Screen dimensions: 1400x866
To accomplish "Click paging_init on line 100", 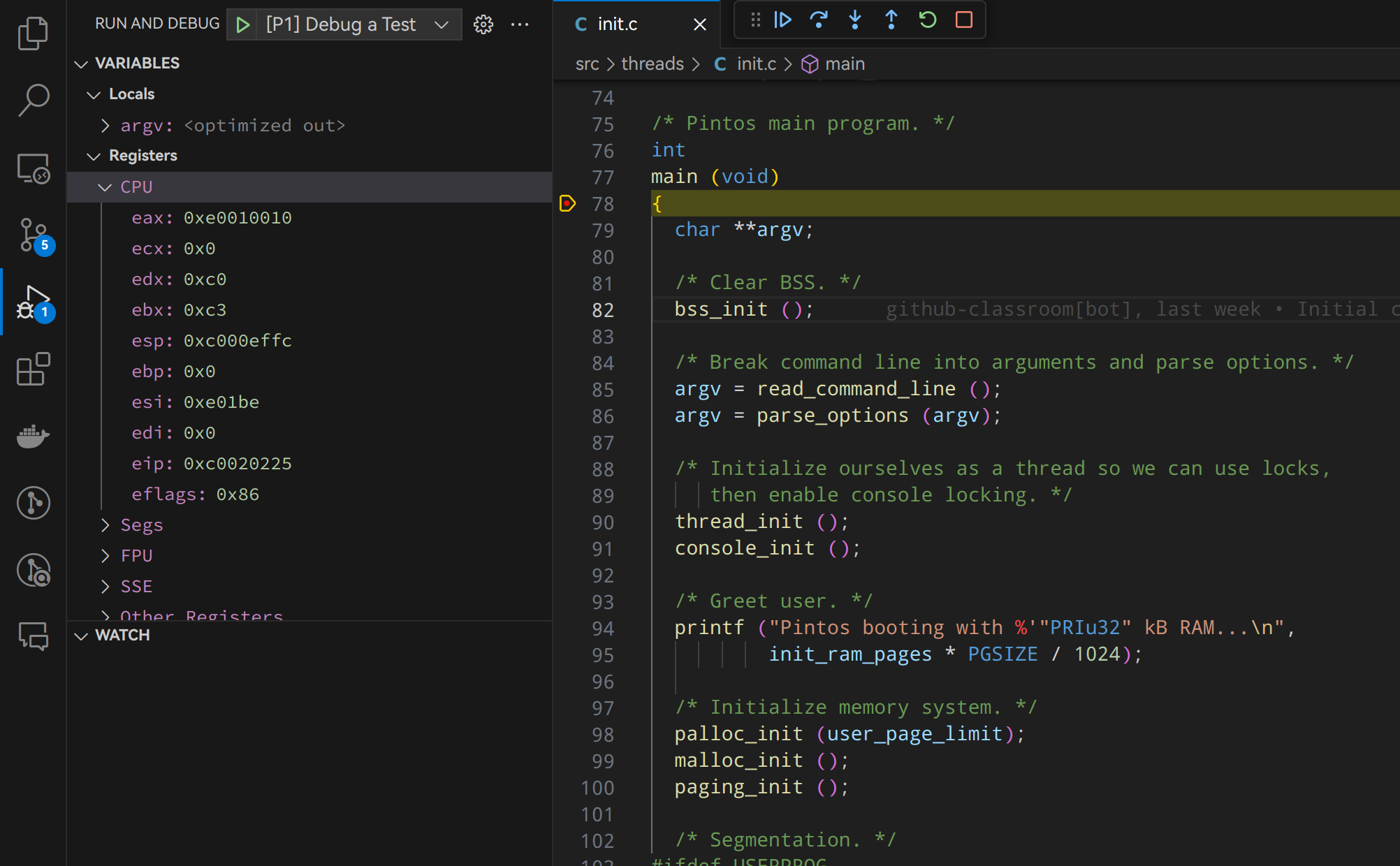I will (738, 787).
